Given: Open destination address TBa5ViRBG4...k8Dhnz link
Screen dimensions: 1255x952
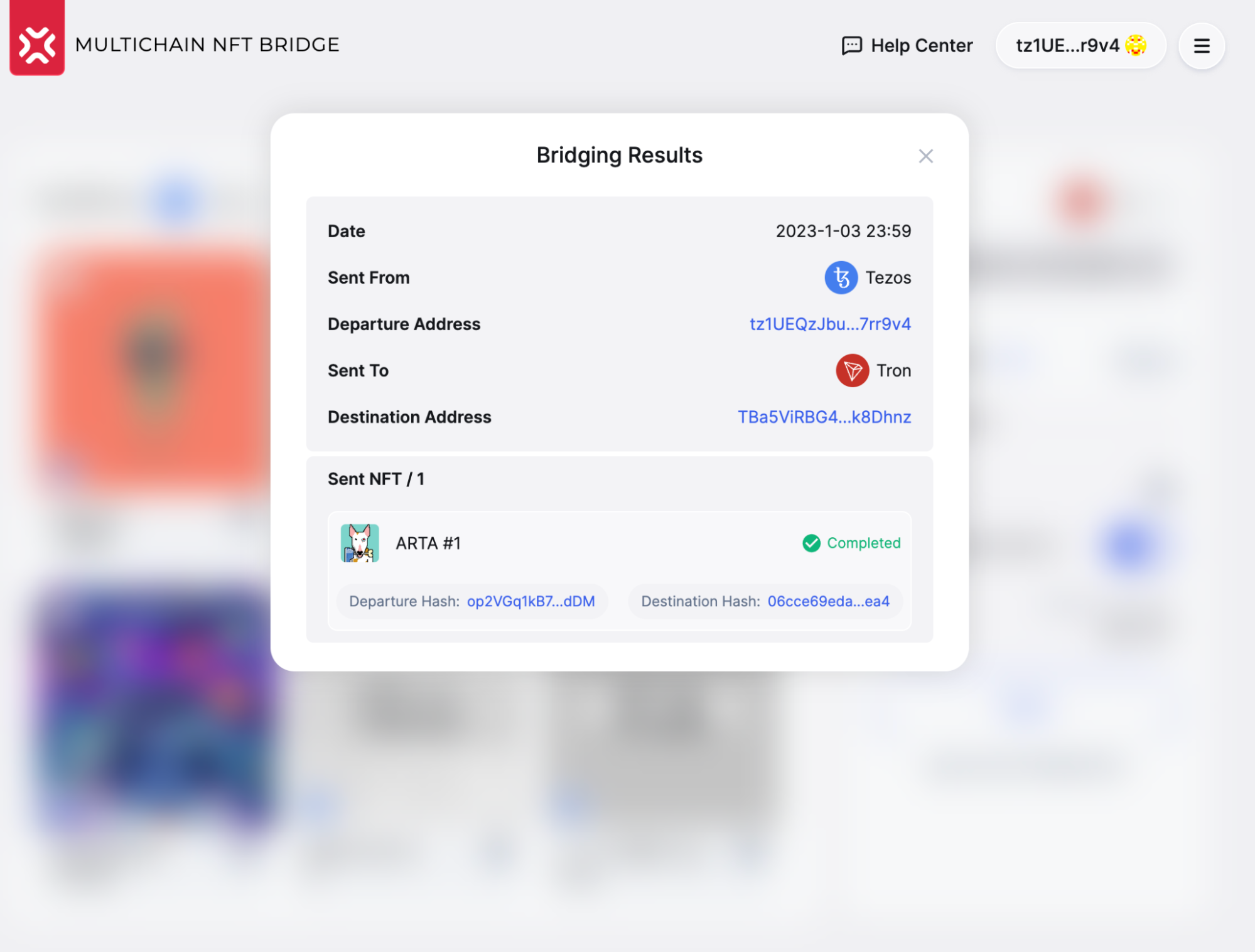Looking at the screenshot, I should (x=824, y=417).
